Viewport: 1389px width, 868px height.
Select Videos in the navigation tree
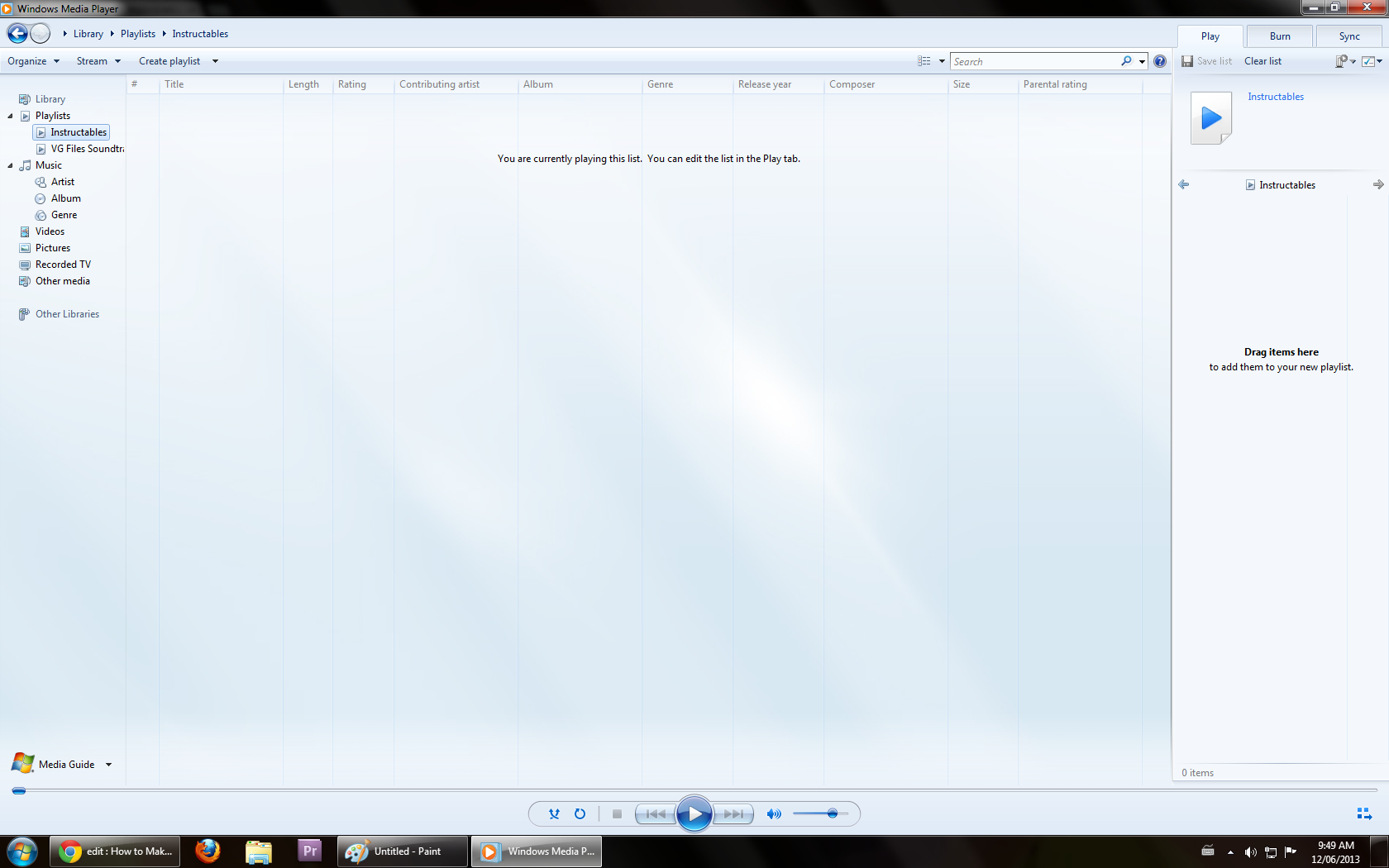42,231
